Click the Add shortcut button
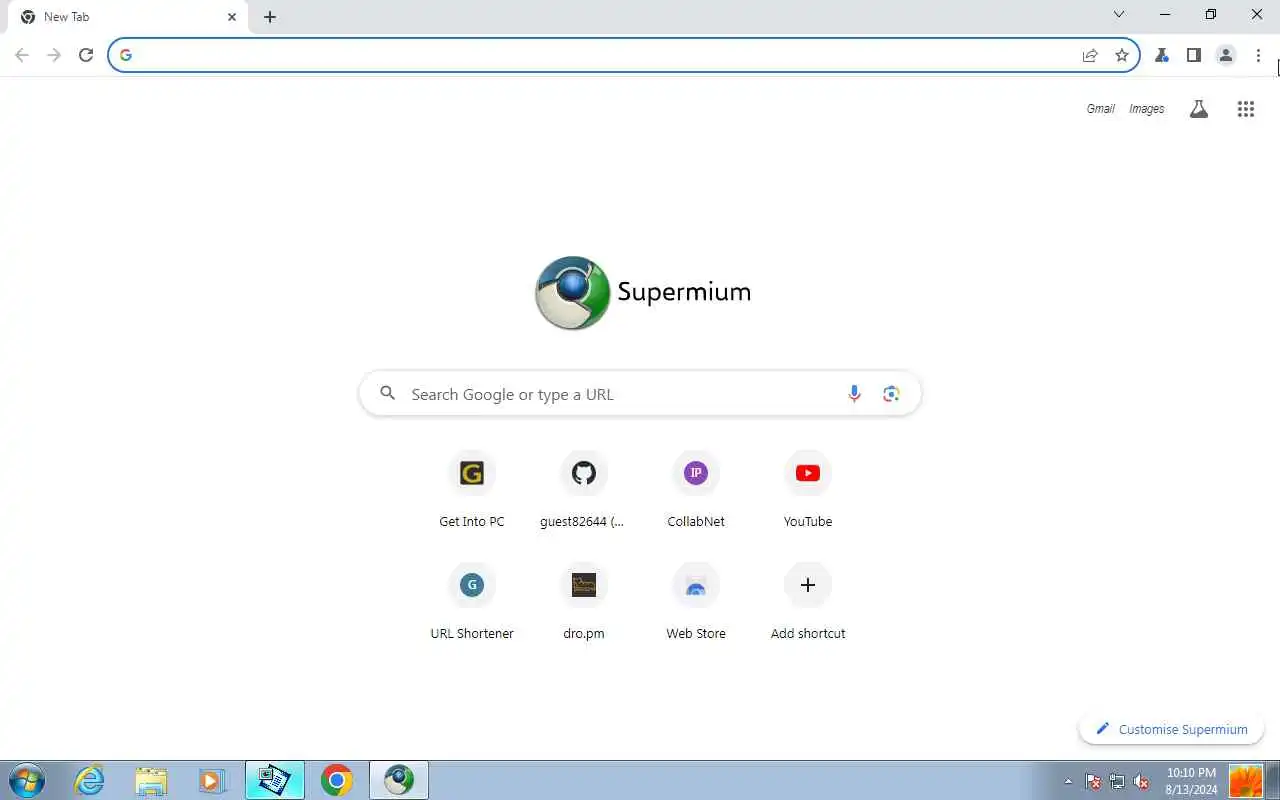Screen dimensions: 1280x800 808,602
